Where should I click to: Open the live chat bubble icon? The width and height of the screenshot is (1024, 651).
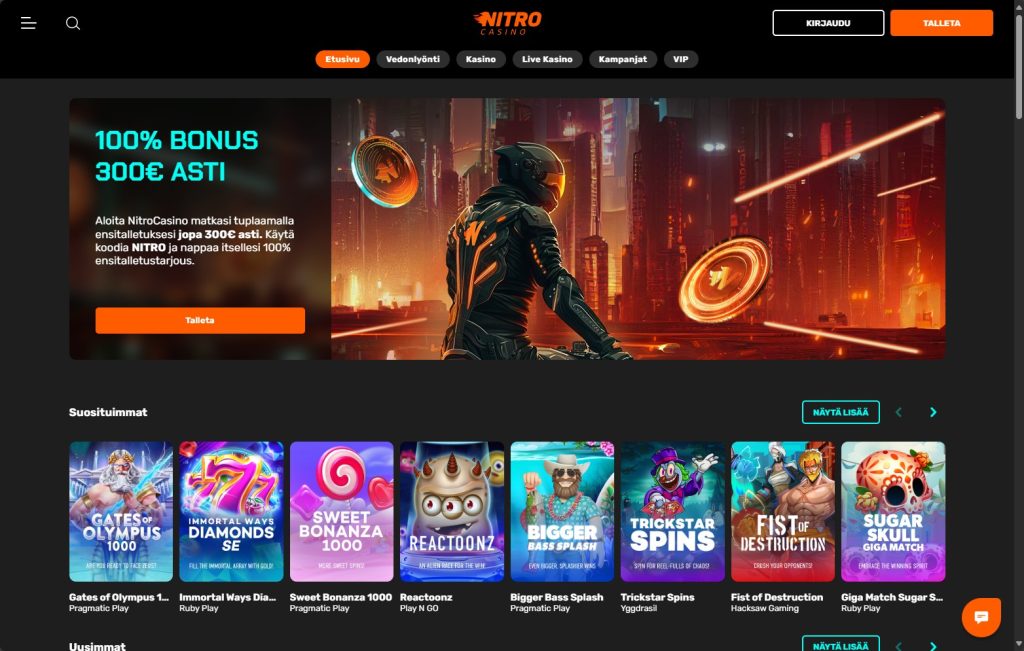pos(981,617)
